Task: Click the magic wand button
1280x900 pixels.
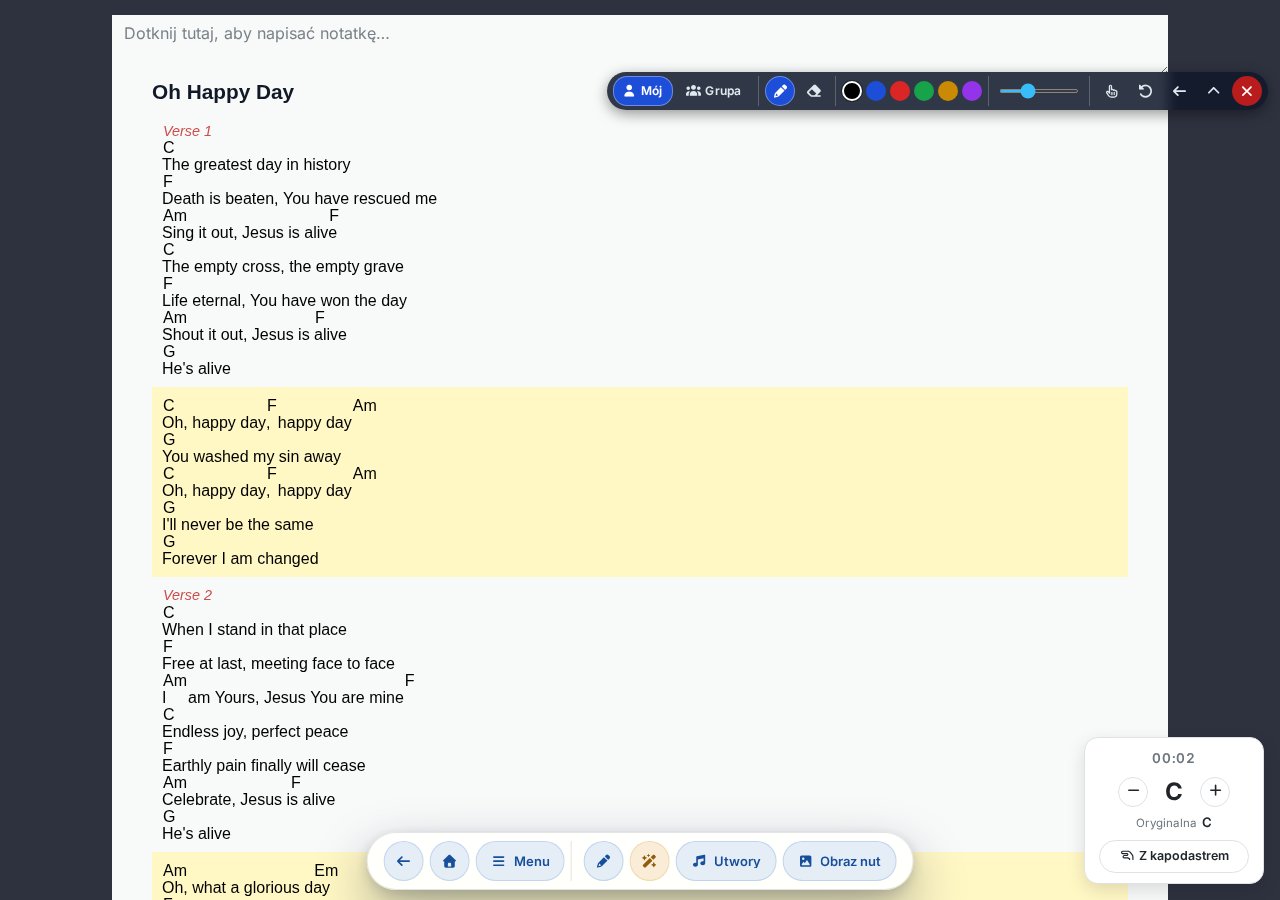Action: pyautogui.click(x=650, y=861)
